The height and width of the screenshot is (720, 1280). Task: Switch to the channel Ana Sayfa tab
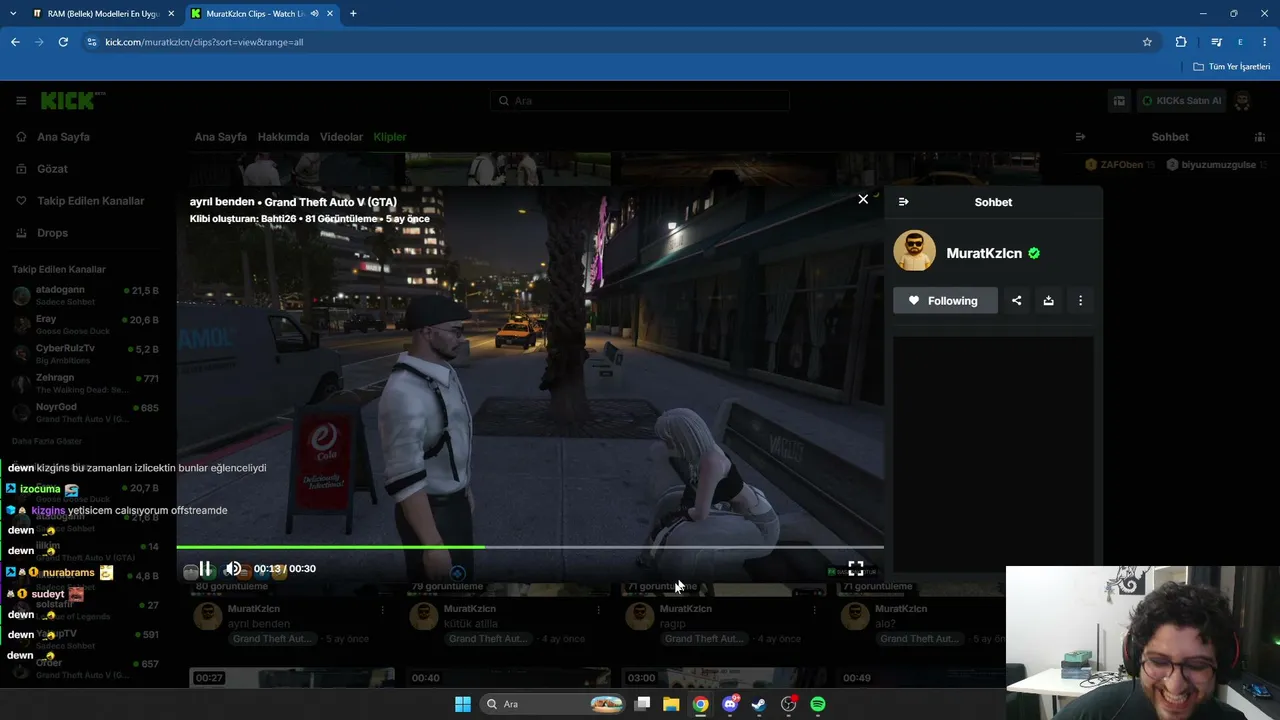coord(220,137)
